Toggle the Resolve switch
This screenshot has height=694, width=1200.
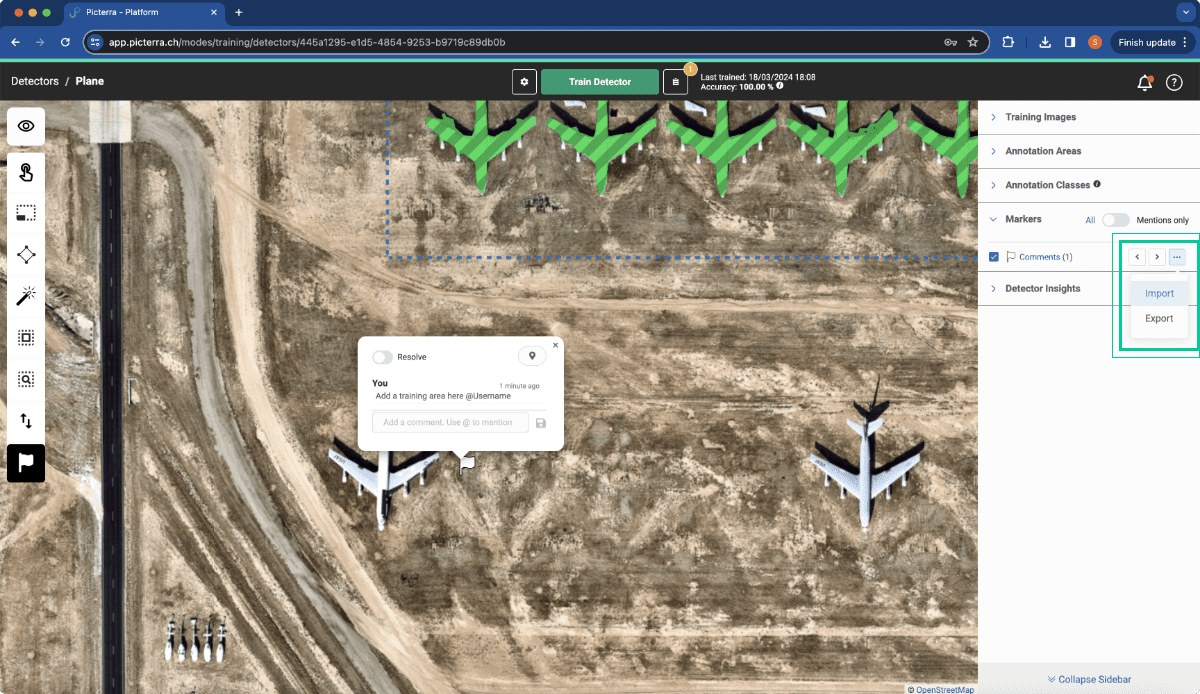[x=382, y=357]
